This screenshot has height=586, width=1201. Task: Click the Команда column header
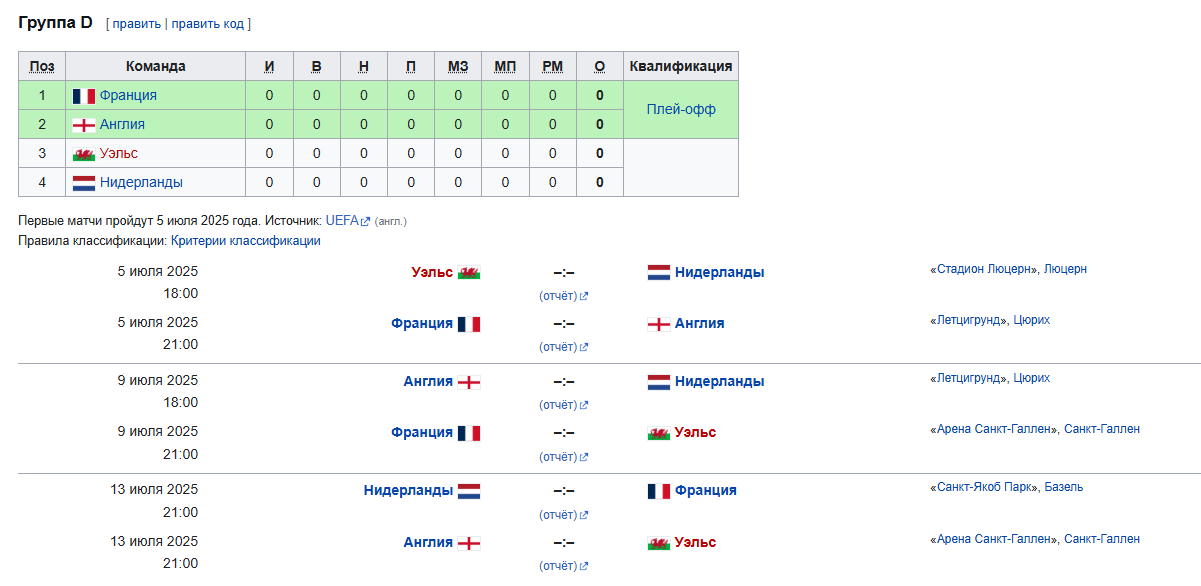pyautogui.click(x=156, y=67)
